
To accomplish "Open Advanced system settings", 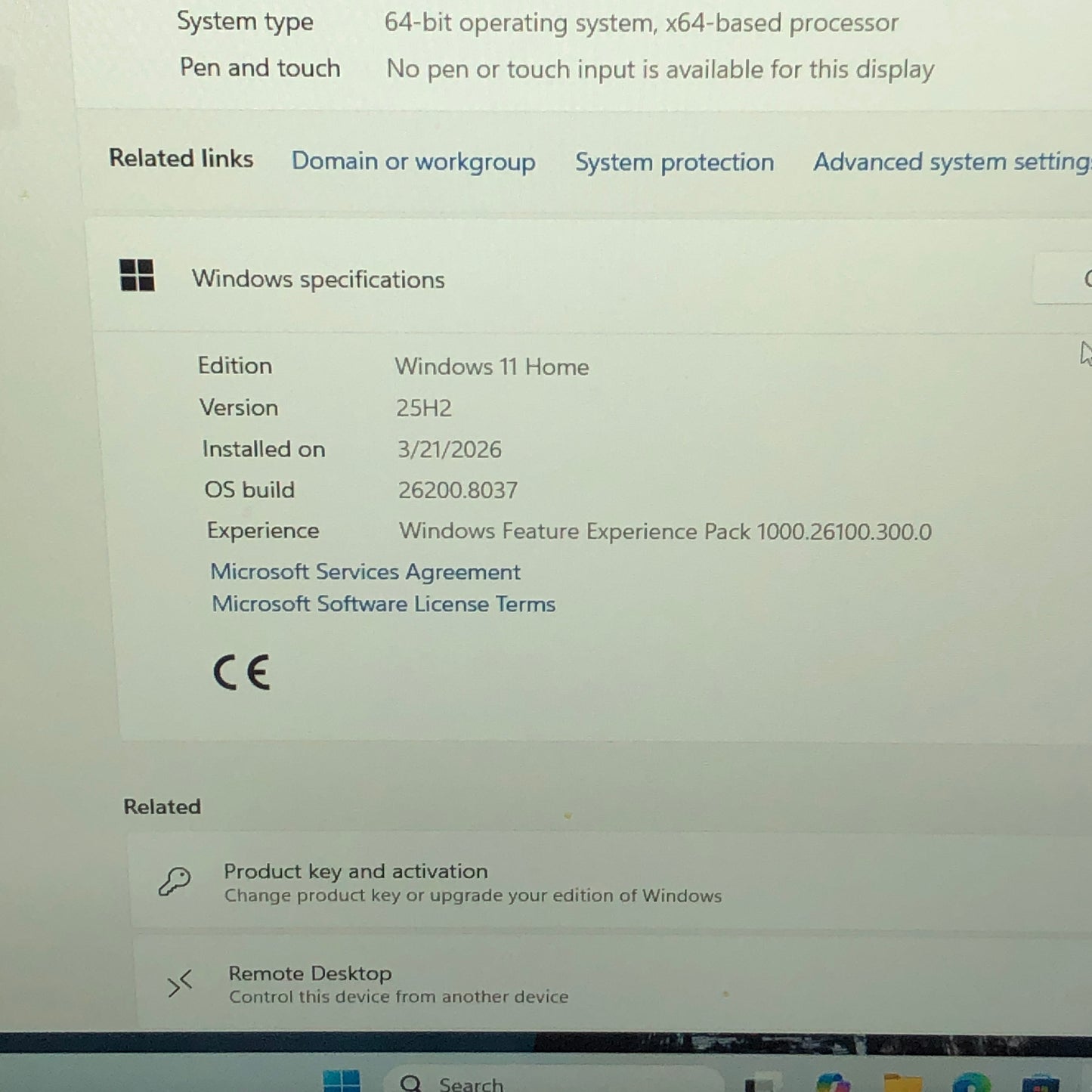I will click(x=949, y=162).
